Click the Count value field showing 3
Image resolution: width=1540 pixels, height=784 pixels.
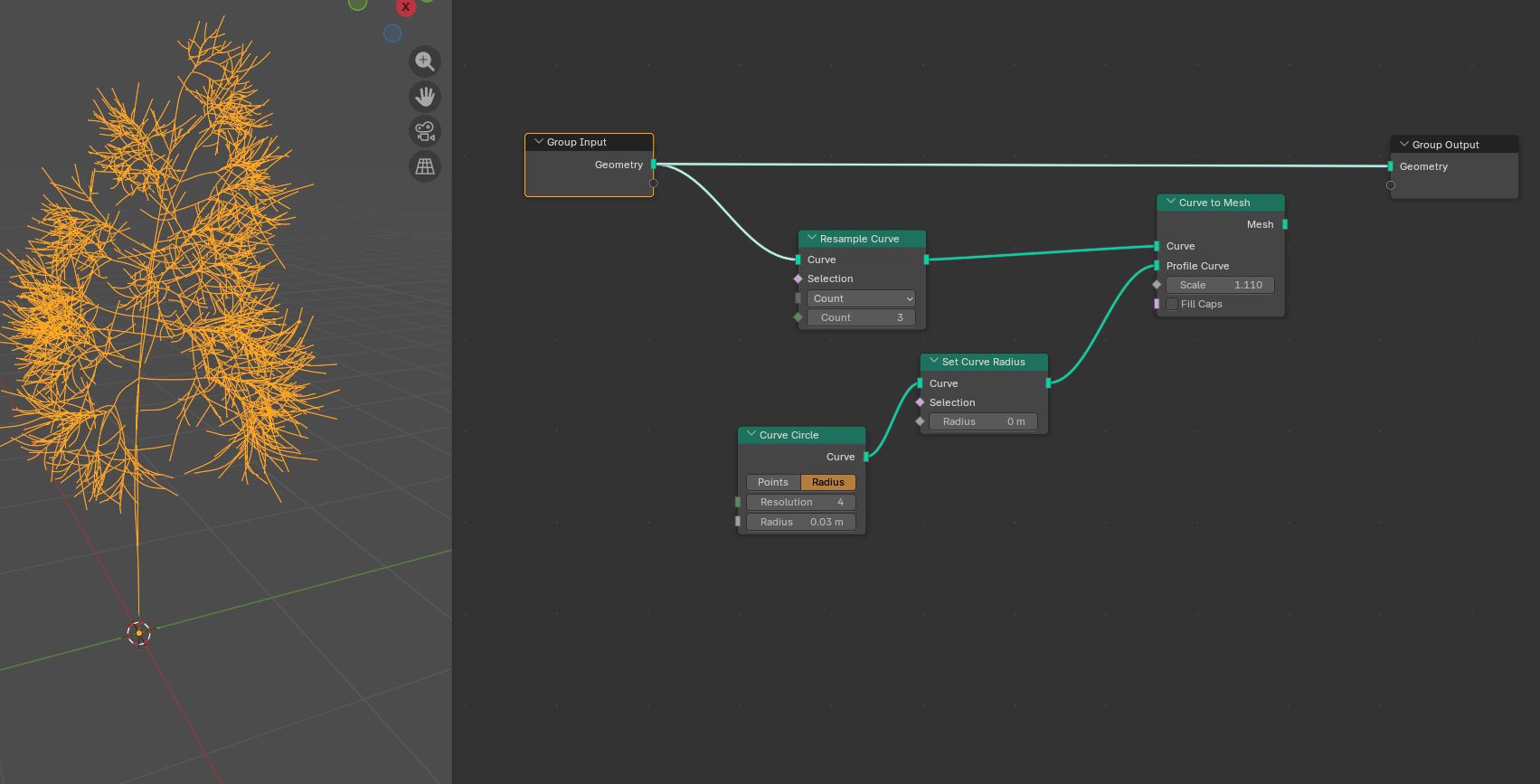[x=861, y=317]
